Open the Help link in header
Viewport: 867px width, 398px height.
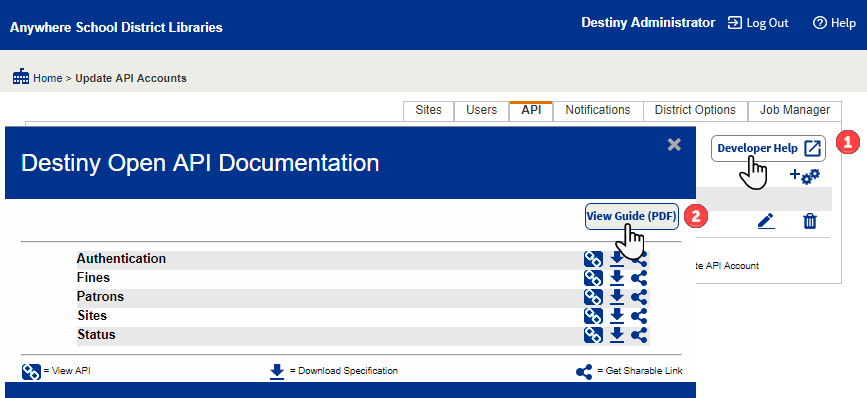click(834, 23)
